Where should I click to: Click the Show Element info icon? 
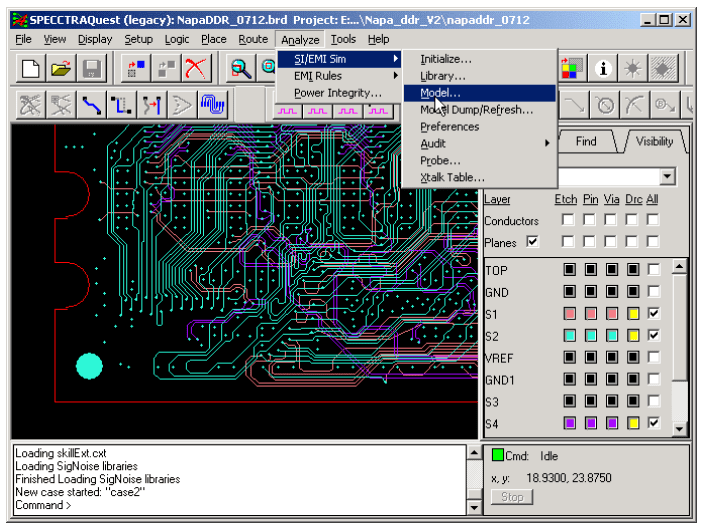click(x=603, y=68)
